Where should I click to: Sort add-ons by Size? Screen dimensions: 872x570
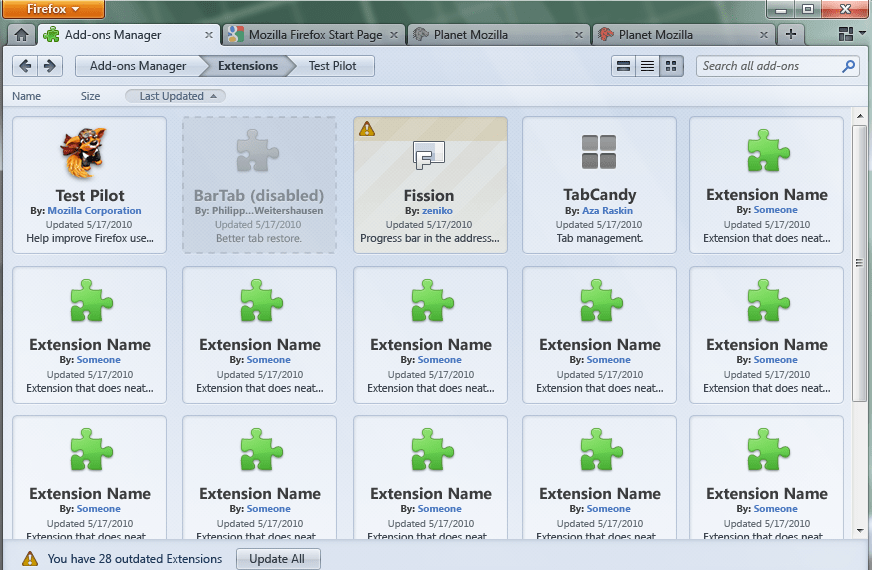coord(90,96)
